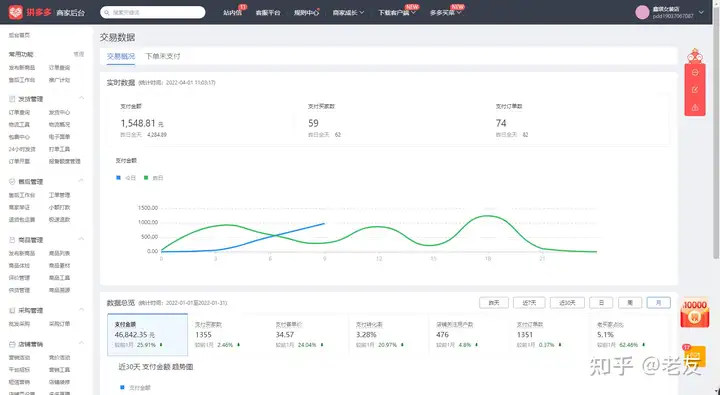
Task: Click the 店铺营销 section icon
Action: (12, 344)
